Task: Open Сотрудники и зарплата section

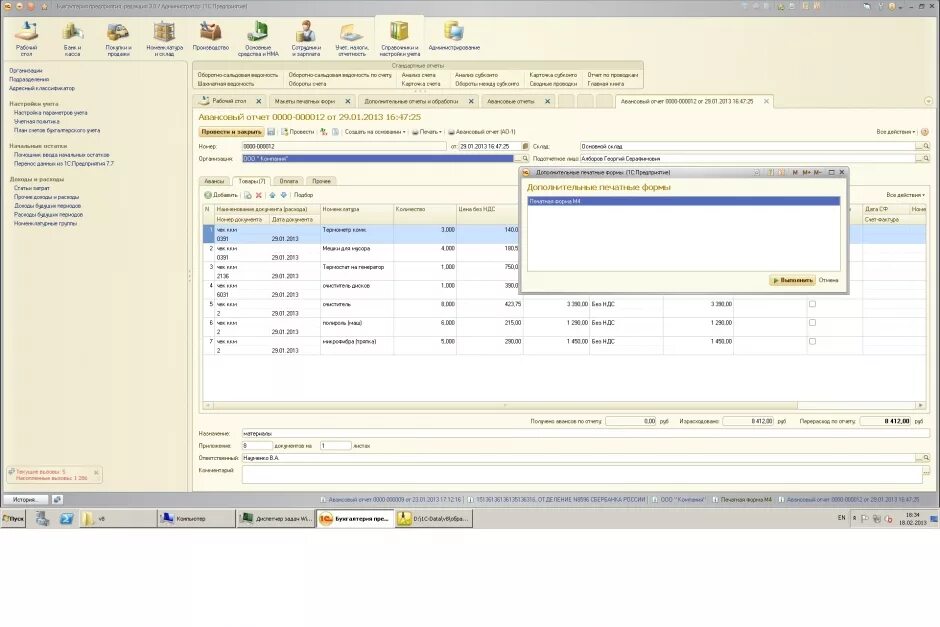Action: click(x=306, y=39)
